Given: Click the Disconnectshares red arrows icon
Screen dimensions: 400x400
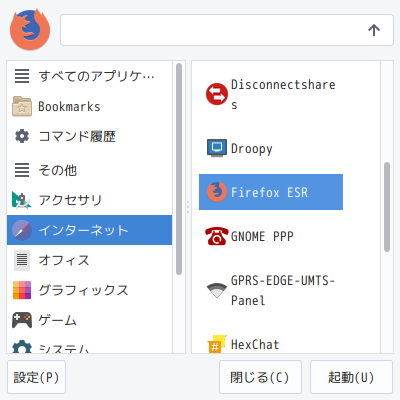Looking at the screenshot, I should pos(217,94).
